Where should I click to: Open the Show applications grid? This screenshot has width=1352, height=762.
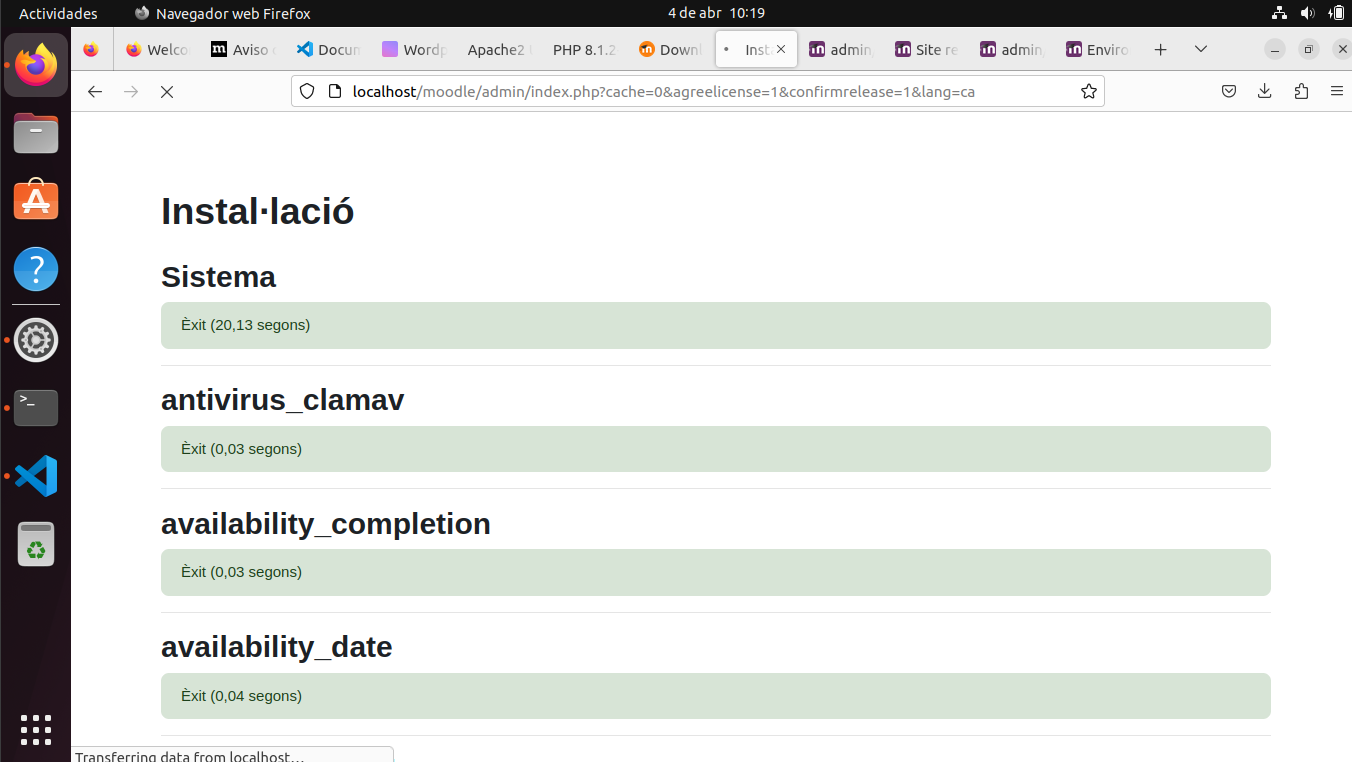point(35,729)
